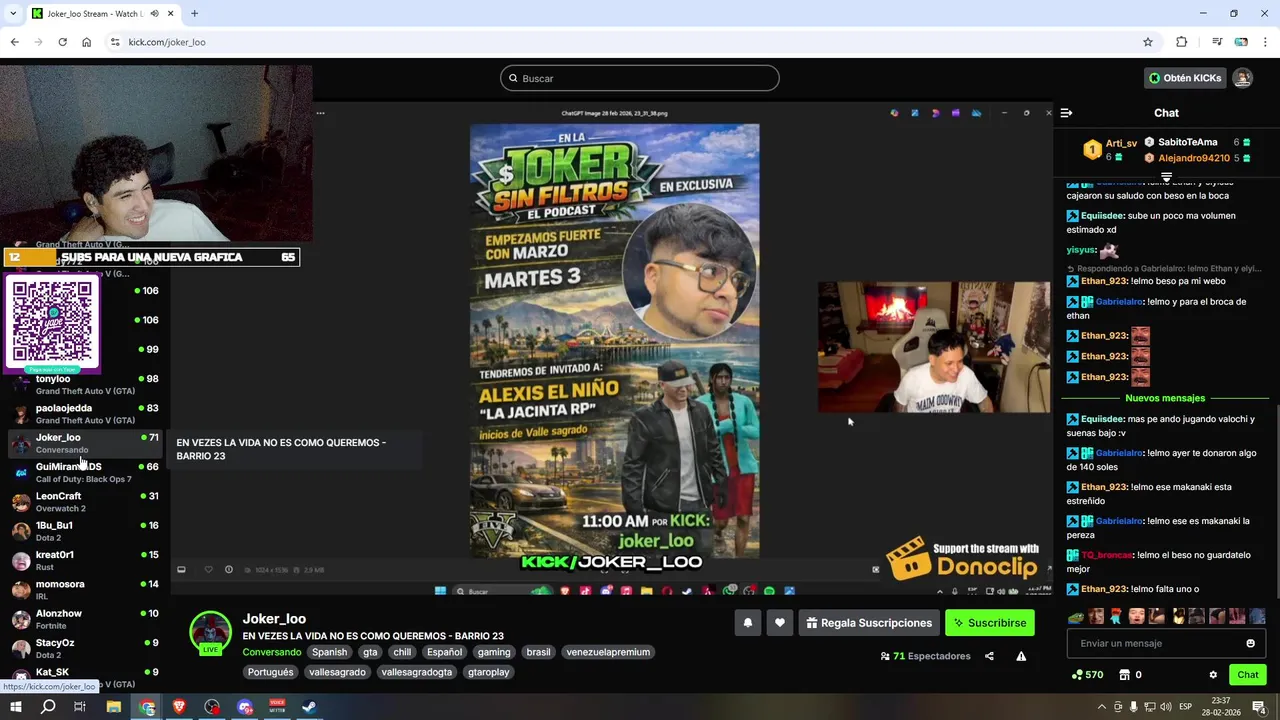The height and width of the screenshot is (720, 1280).
Task: Open Joker_loo channel in sidebar
Action: point(84,443)
